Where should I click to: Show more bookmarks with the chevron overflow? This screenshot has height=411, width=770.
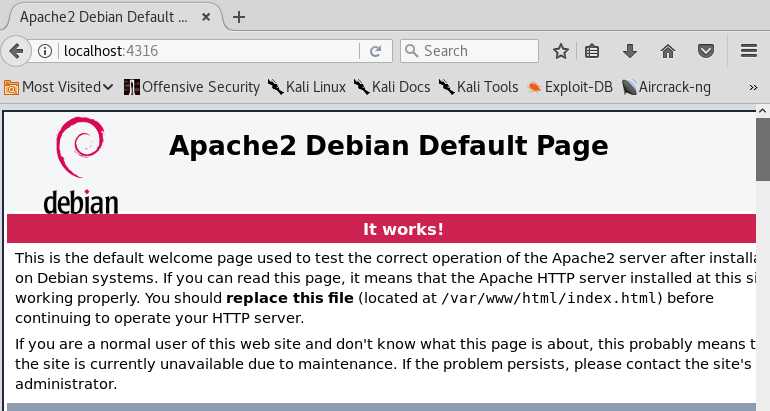(753, 87)
